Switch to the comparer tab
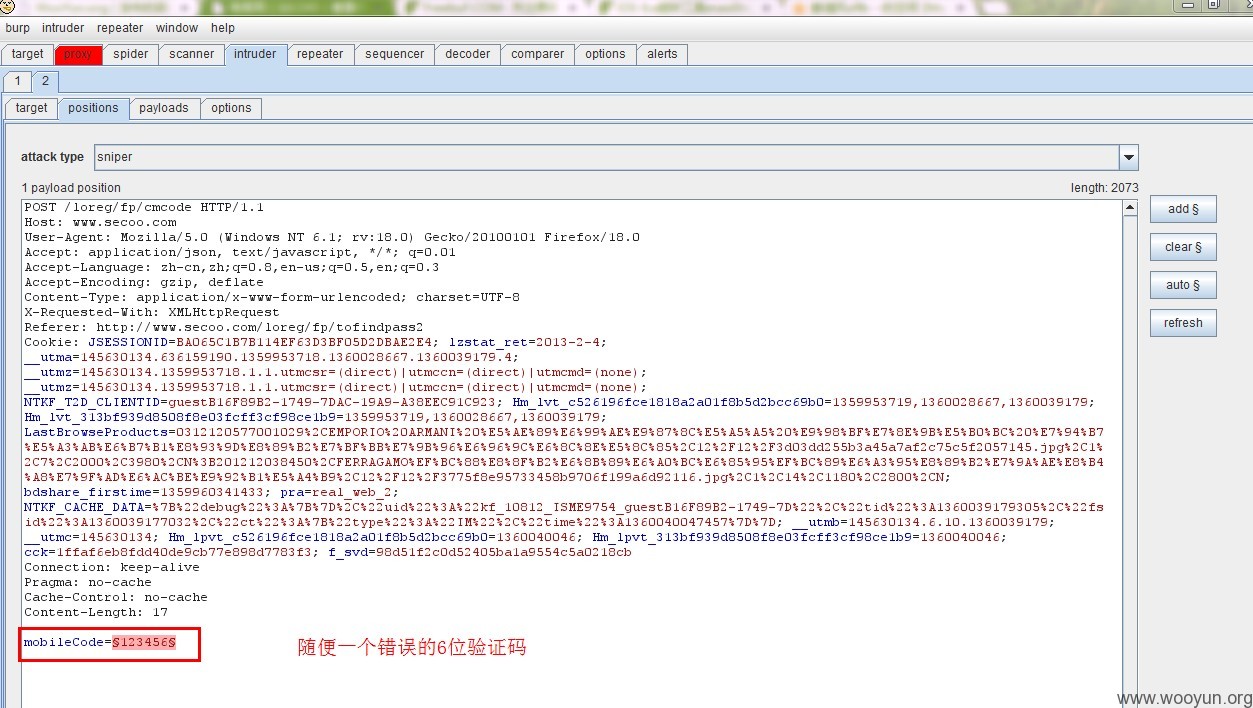Screen dimensions: 1253x708 pyautogui.click(x=538, y=54)
